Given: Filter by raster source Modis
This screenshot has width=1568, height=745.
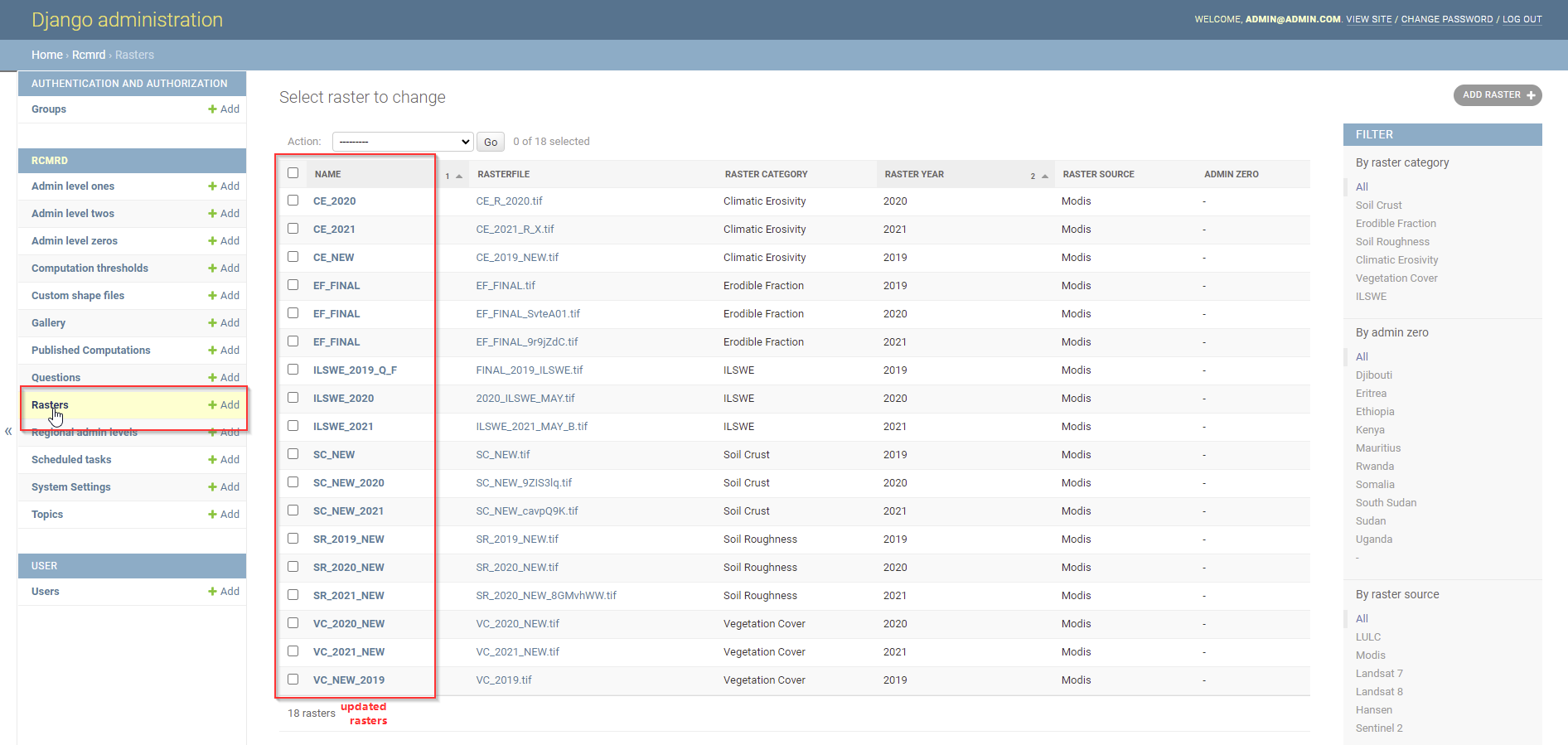Looking at the screenshot, I should click(x=1371, y=656).
